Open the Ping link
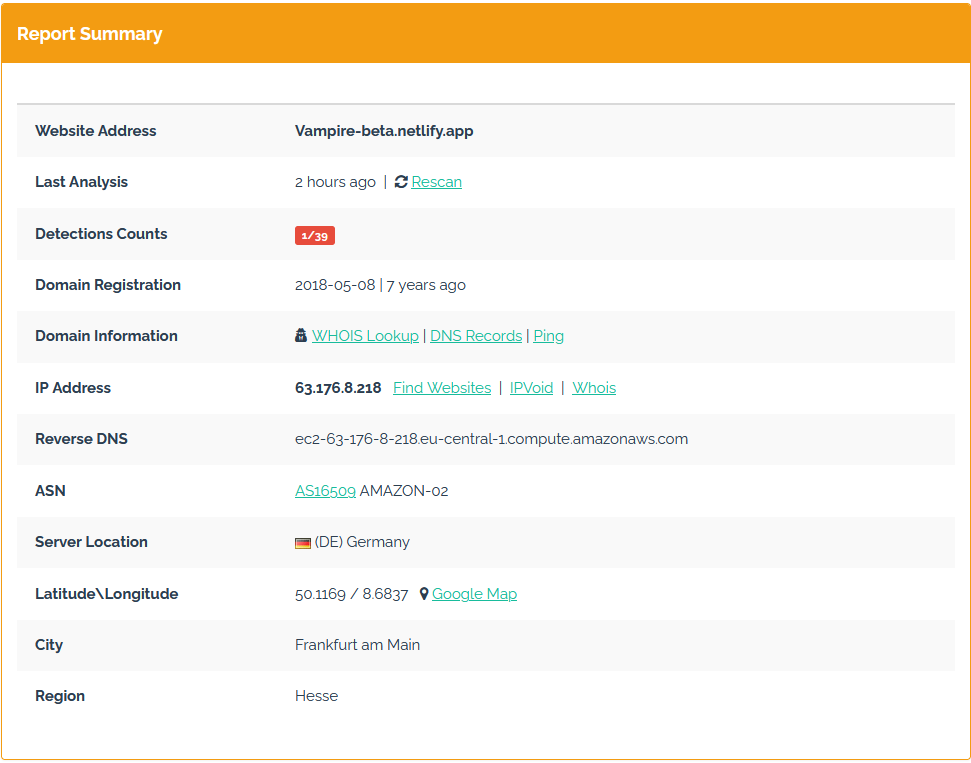This screenshot has height=763, width=971. (548, 336)
